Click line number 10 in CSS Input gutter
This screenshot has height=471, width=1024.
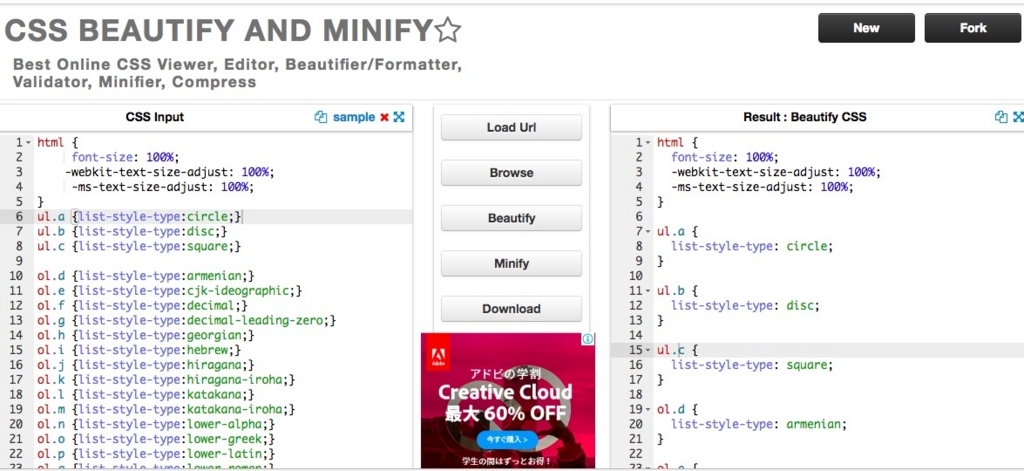(16, 276)
